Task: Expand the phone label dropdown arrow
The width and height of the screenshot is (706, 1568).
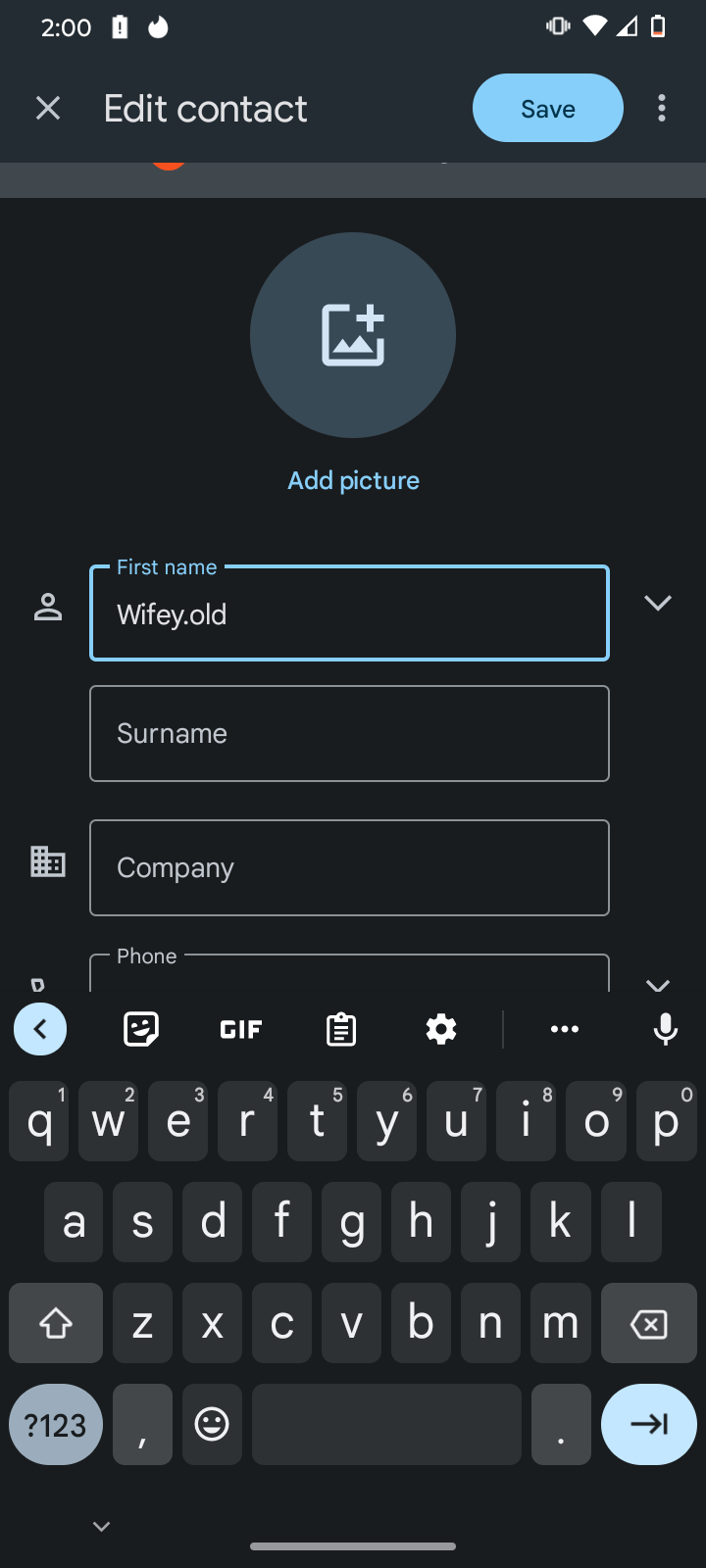Action: click(x=658, y=984)
